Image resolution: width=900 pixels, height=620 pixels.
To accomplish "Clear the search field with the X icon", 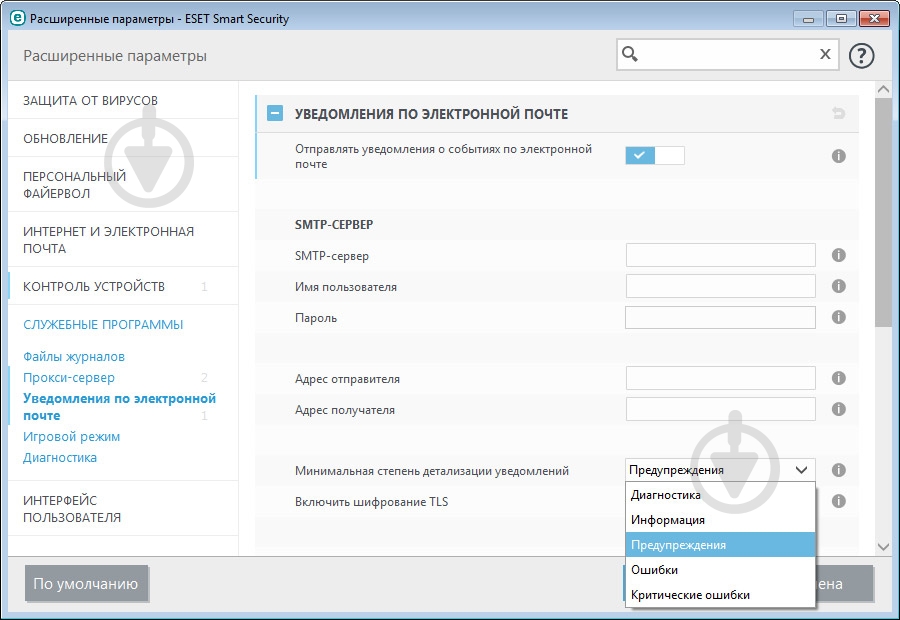I will (x=824, y=55).
